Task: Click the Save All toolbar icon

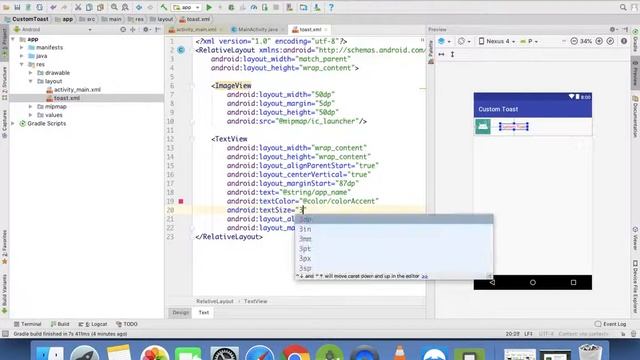Action: point(17,7)
